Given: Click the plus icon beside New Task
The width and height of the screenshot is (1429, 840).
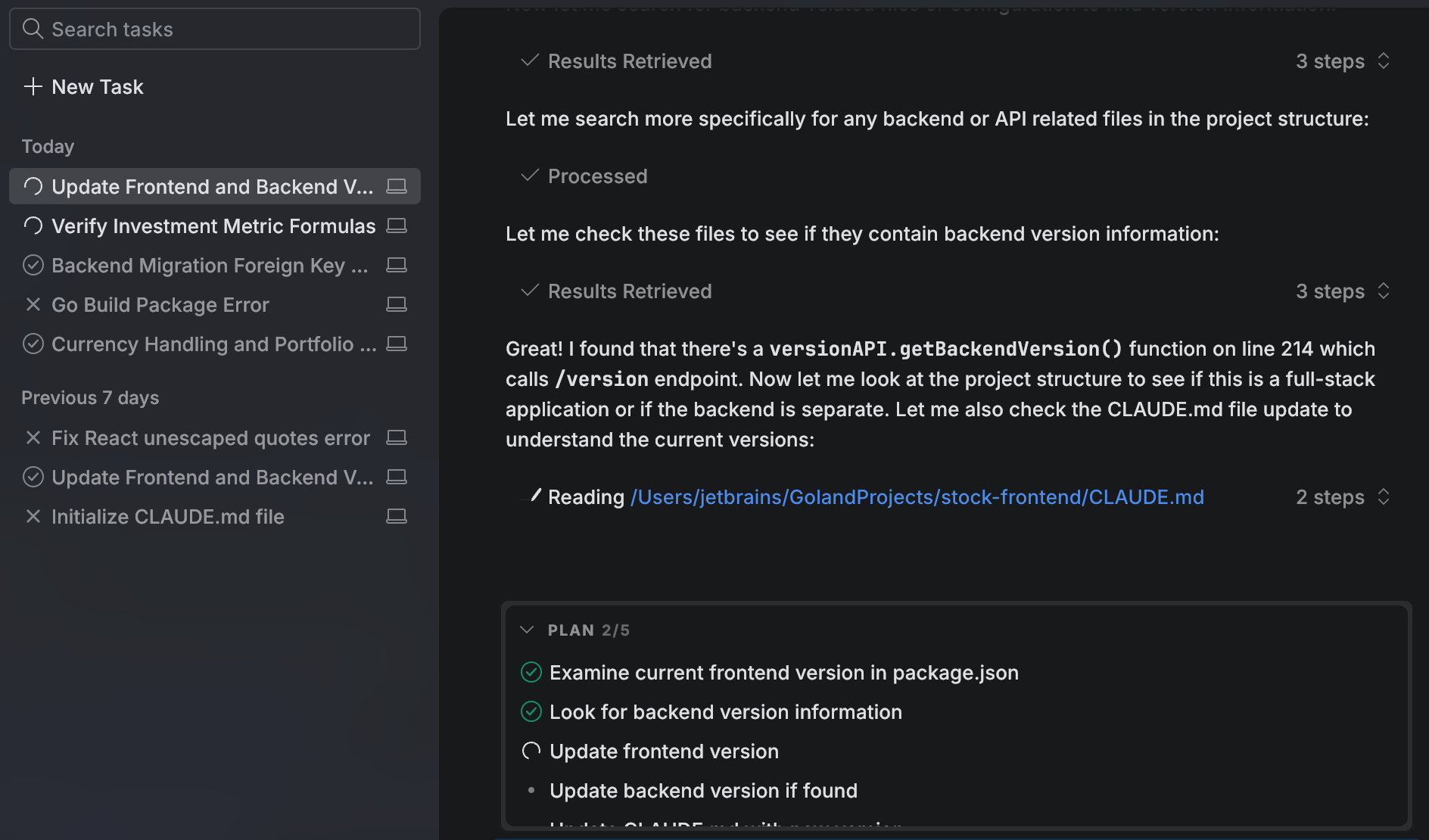Looking at the screenshot, I should click(x=33, y=86).
